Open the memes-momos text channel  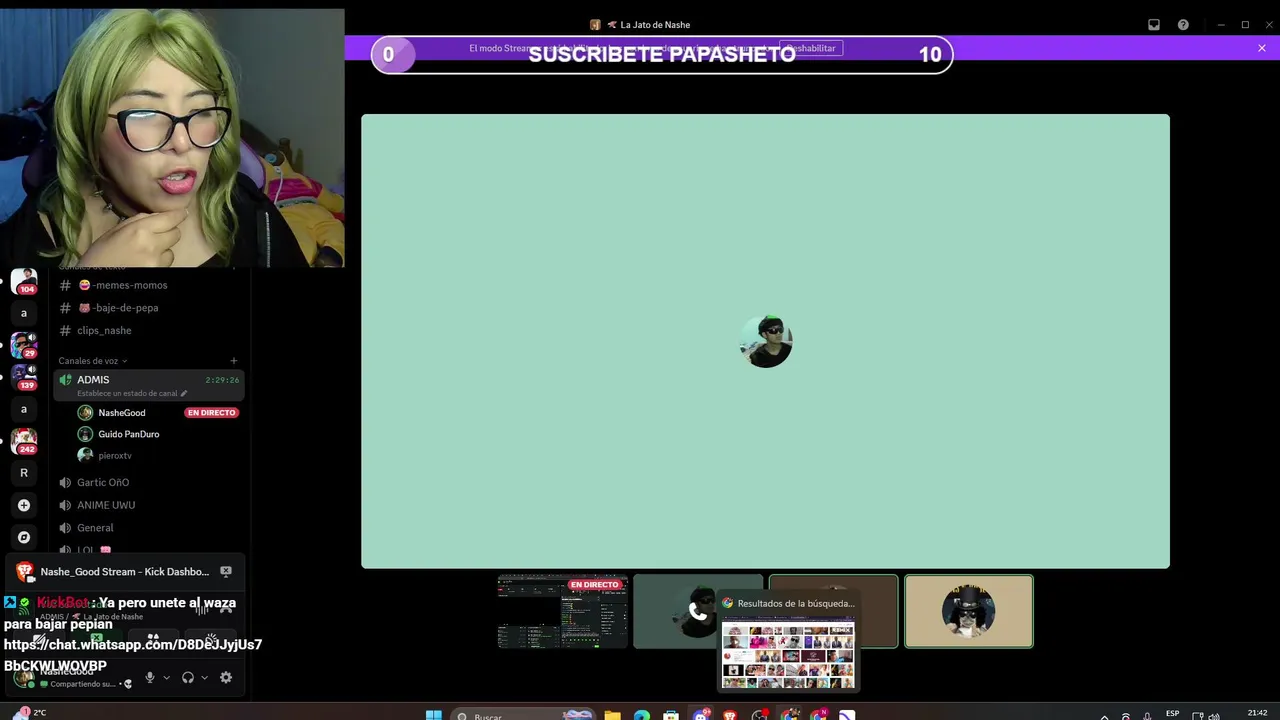tap(148, 285)
